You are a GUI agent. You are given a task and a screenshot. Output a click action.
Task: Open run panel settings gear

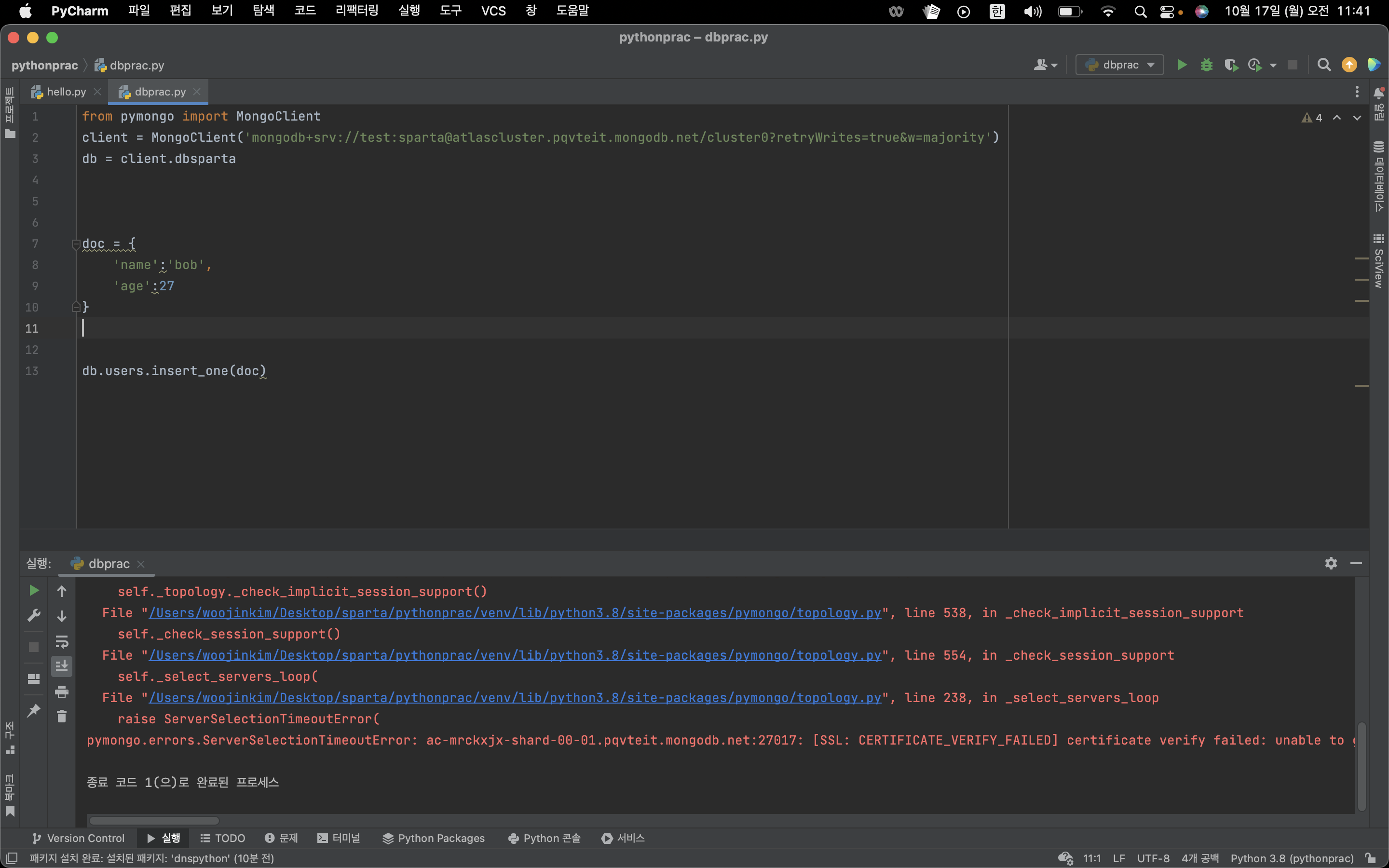1331,563
